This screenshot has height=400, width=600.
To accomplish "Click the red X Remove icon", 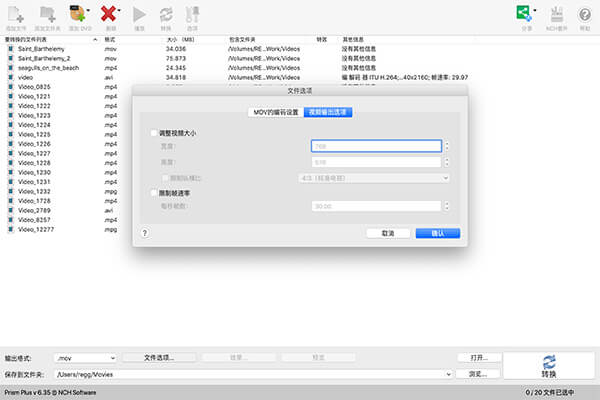I will (109, 14).
